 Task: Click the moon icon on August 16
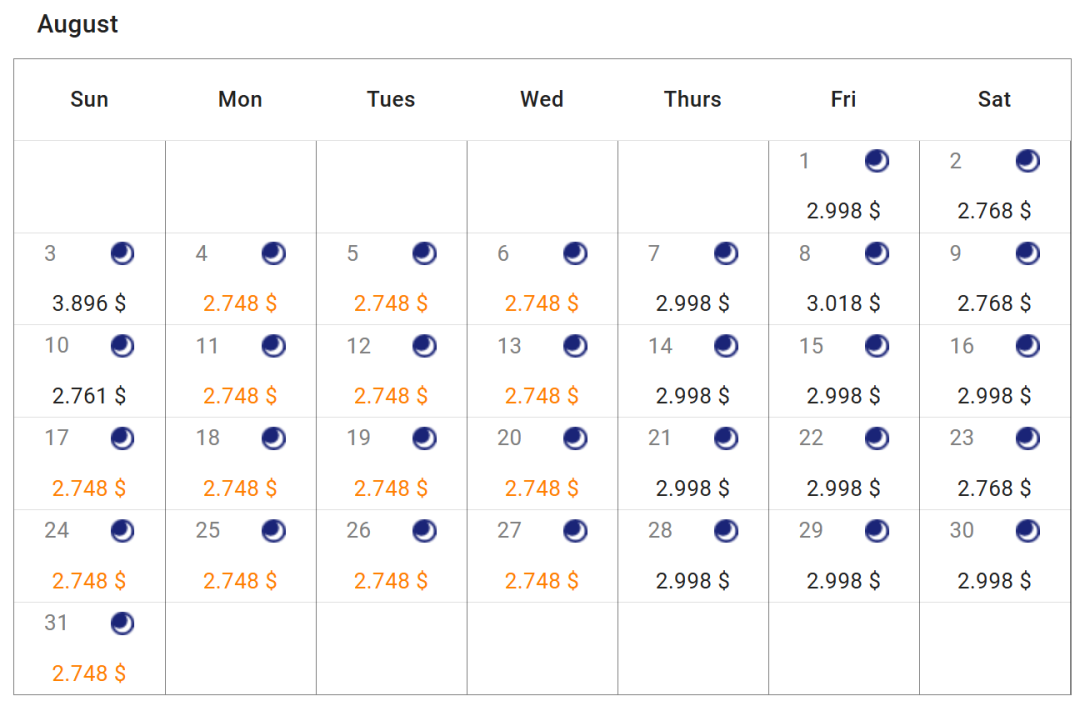click(x=1027, y=346)
